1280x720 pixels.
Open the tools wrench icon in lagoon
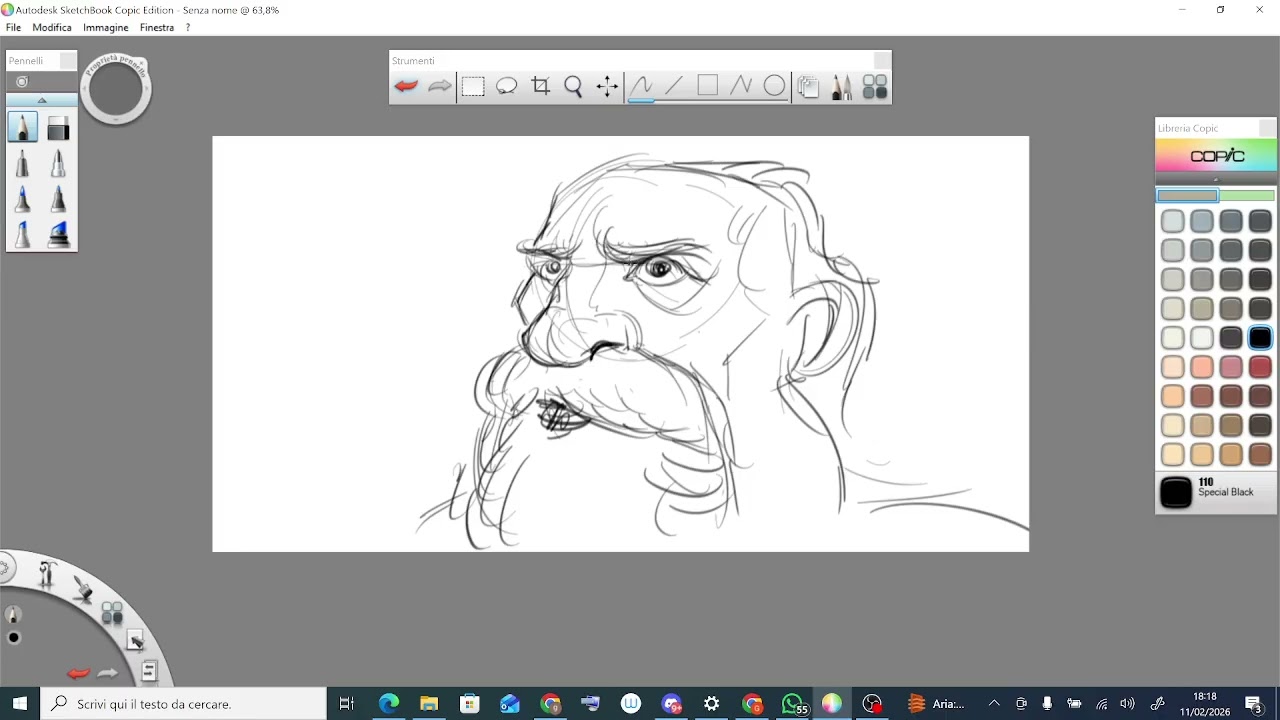coord(47,574)
